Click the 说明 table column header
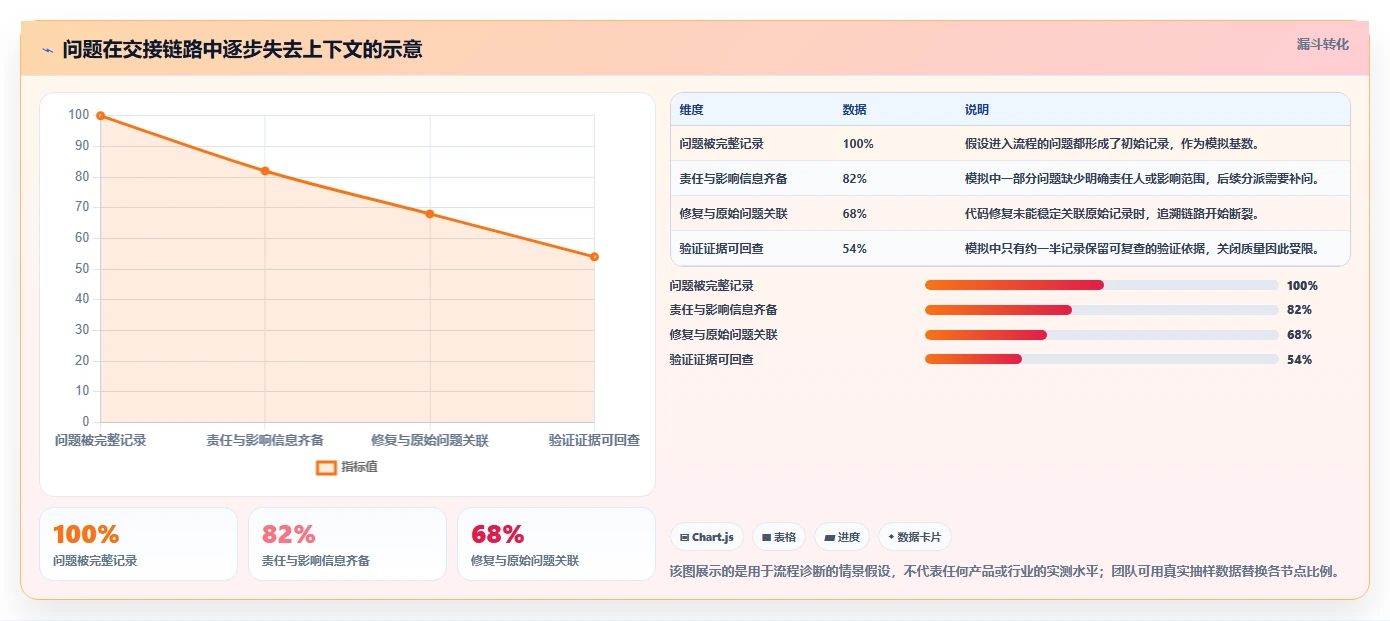The height and width of the screenshot is (621, 1390). (977, 110)
